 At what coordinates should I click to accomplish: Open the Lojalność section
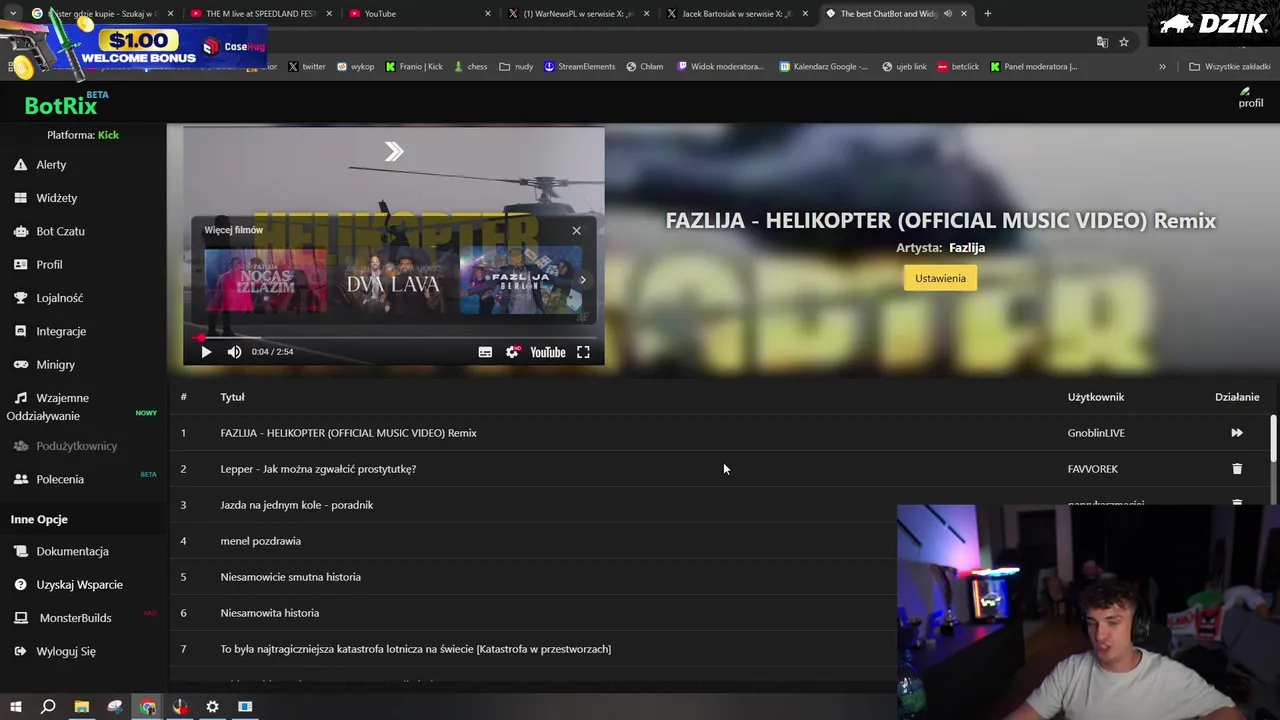click(x=60, y=298)
